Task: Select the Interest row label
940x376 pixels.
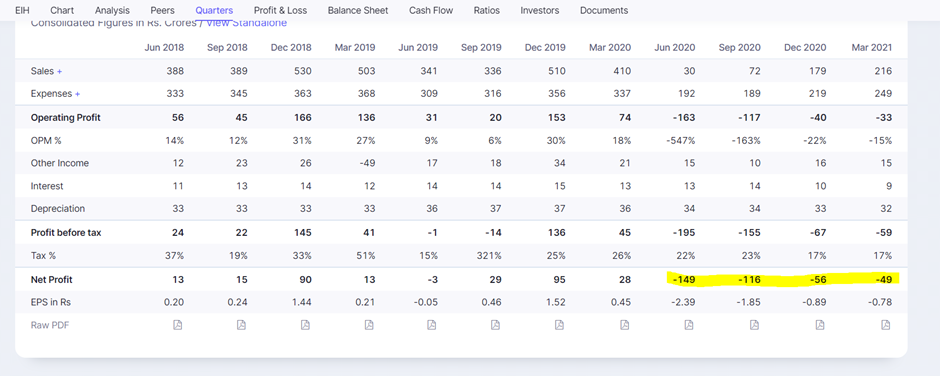Action: (47, 186)
